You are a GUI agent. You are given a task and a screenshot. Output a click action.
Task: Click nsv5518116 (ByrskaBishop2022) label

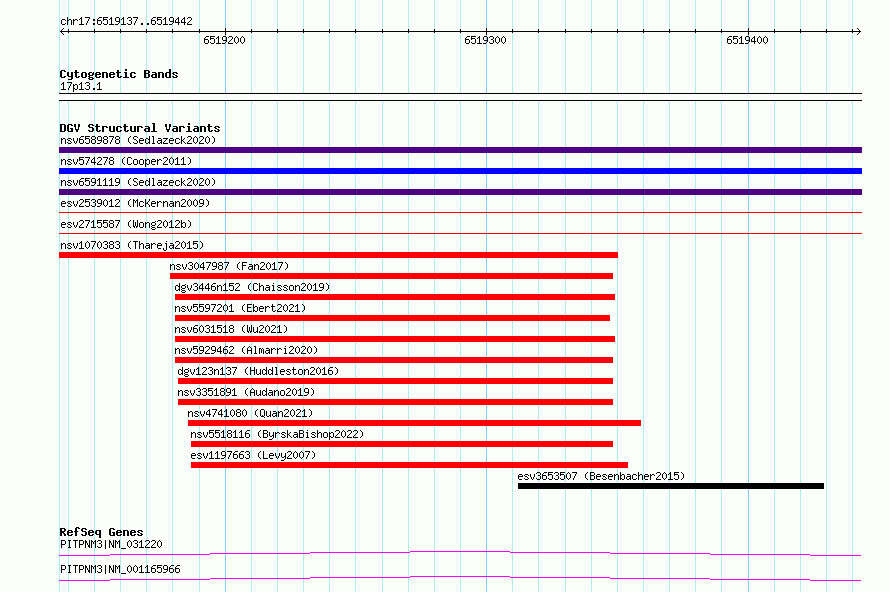tap(277, 434)
